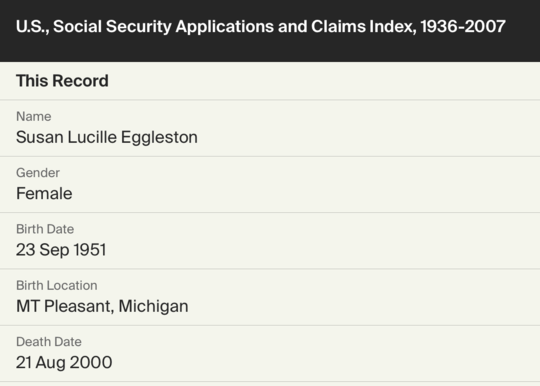This screenshot has width=540, height=386.
Task: Click the Birth Date label
Action: (45, 229)
